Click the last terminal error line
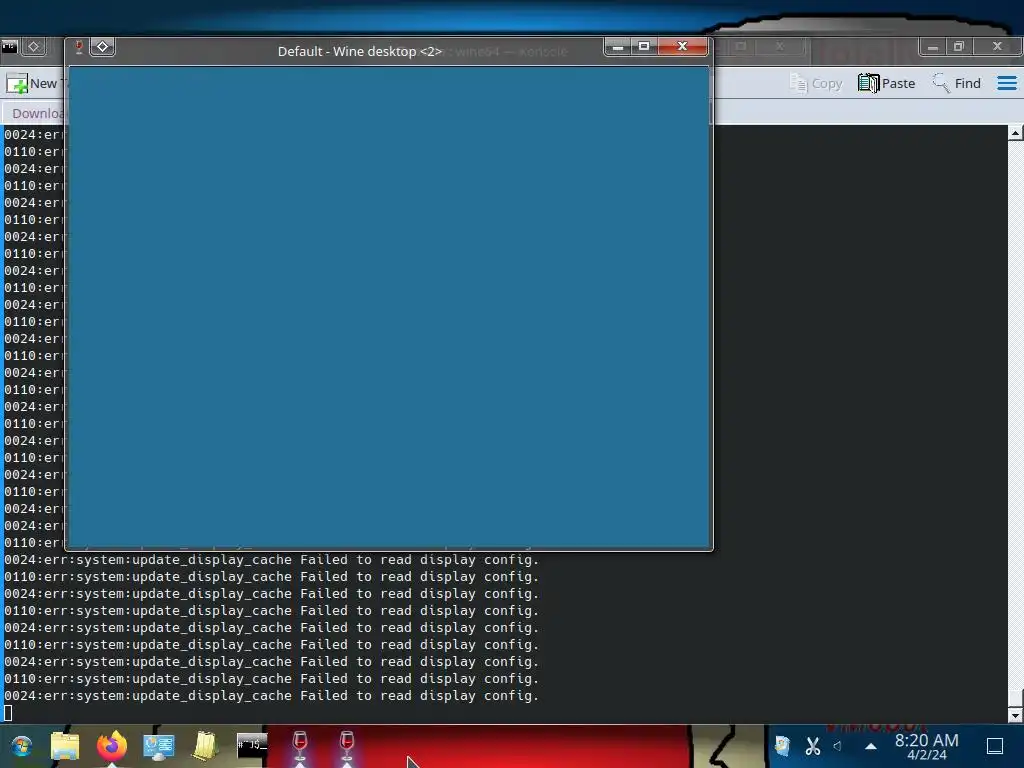 (x=272, y=696)
